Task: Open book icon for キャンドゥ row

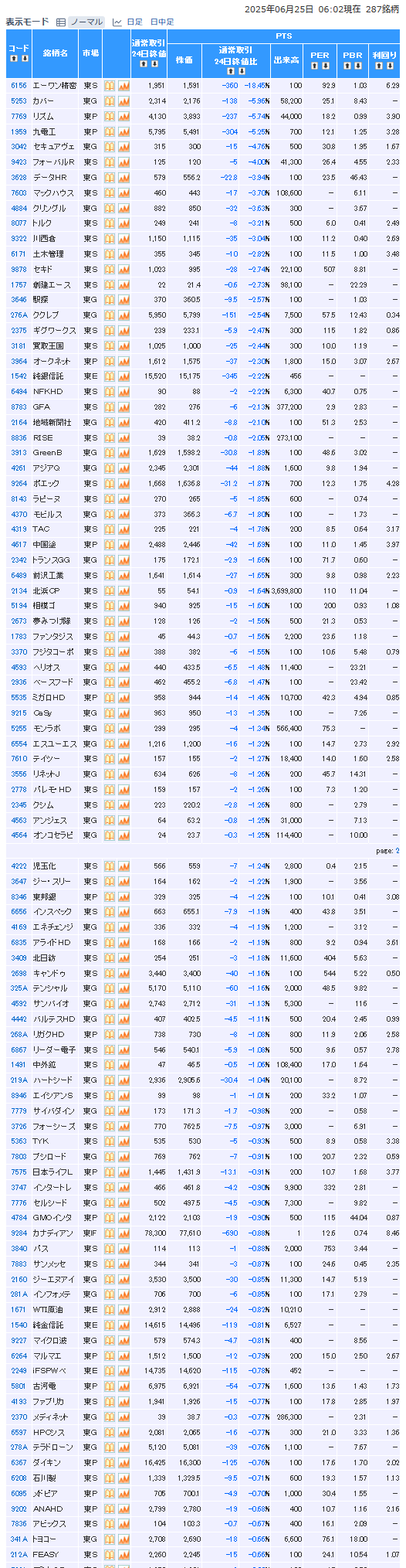Action: [x=110, y=973]
